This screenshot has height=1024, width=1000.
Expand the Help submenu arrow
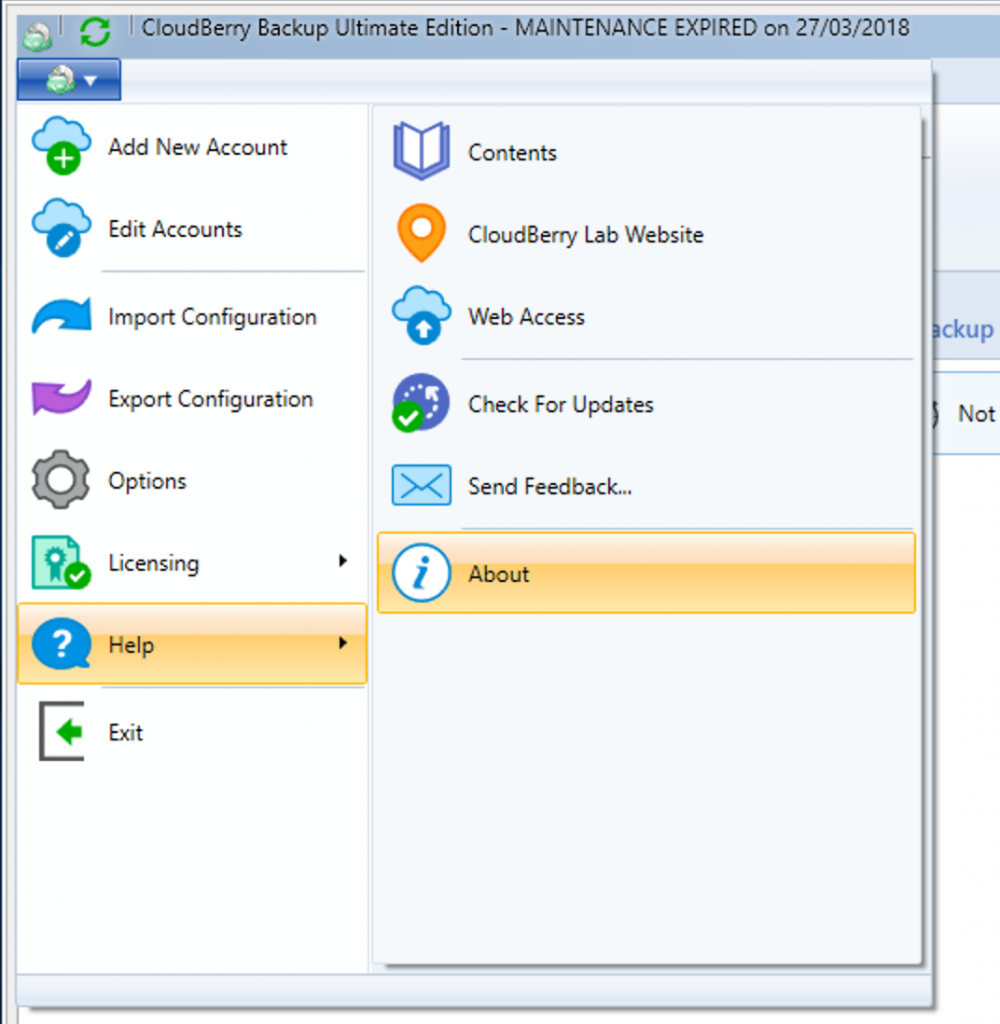pyautogui.click(x=343, y=643)
